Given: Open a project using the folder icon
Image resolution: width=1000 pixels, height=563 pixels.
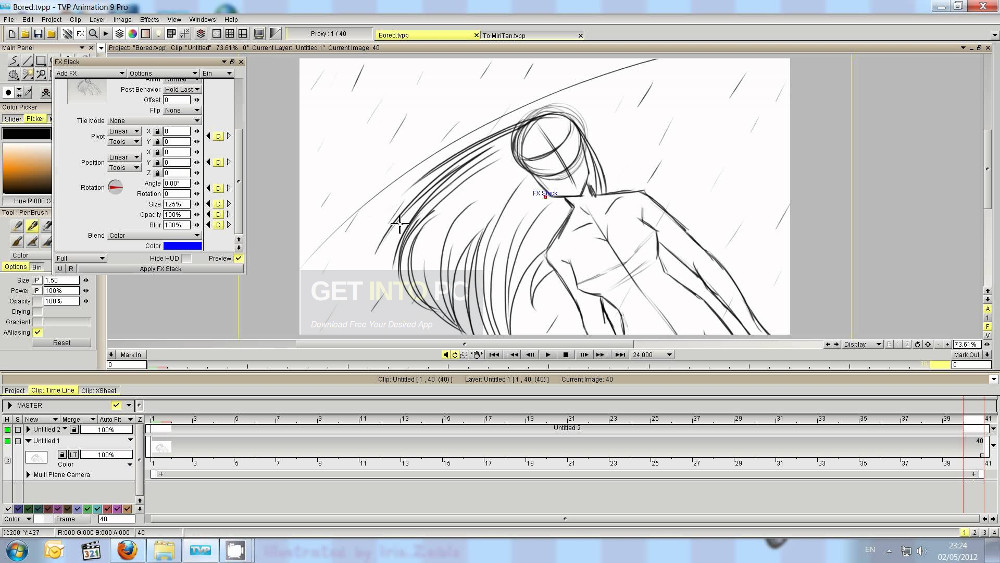Looking at the screenshot, I should [24, 33].
